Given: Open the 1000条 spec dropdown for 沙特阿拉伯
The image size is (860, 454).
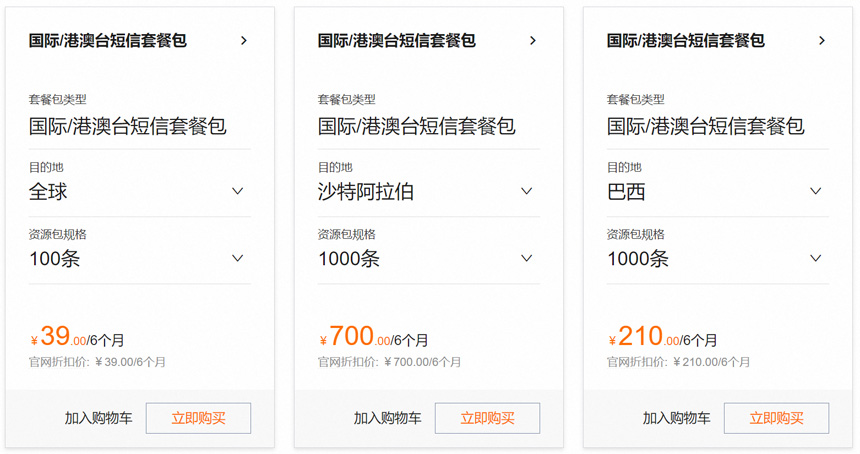Looking at the screenshot, I should [527, 258].
